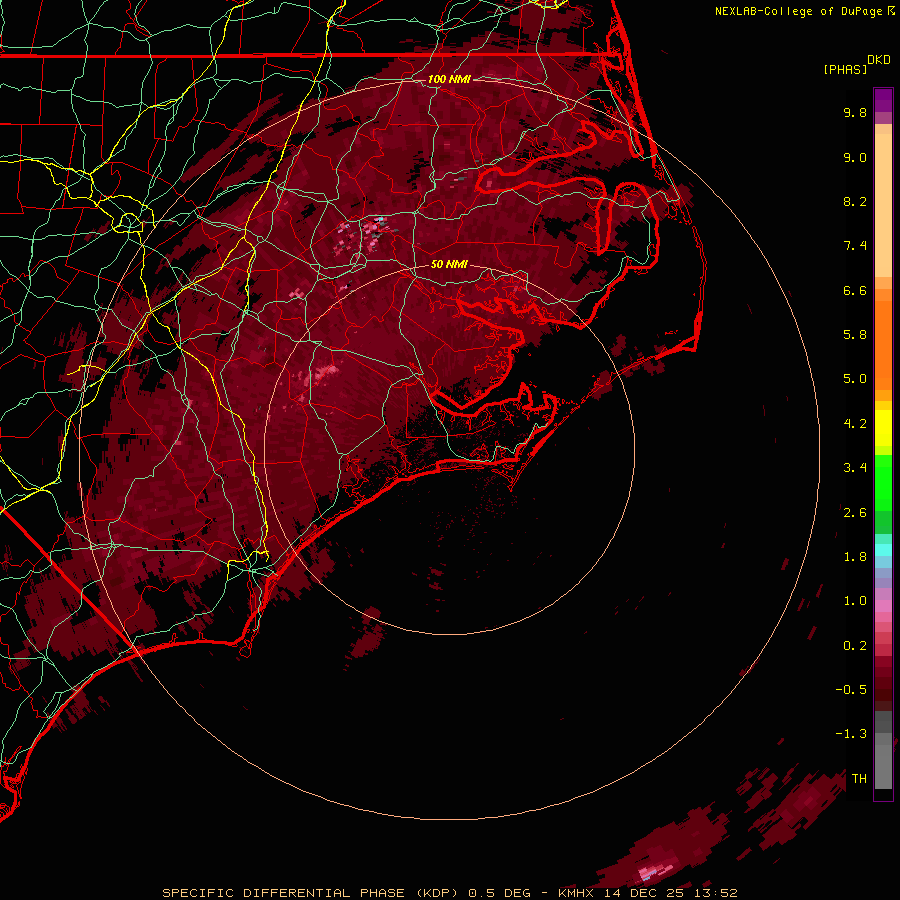
Task: Click the 0.2 value on the scale
Action: click(855, 646)
